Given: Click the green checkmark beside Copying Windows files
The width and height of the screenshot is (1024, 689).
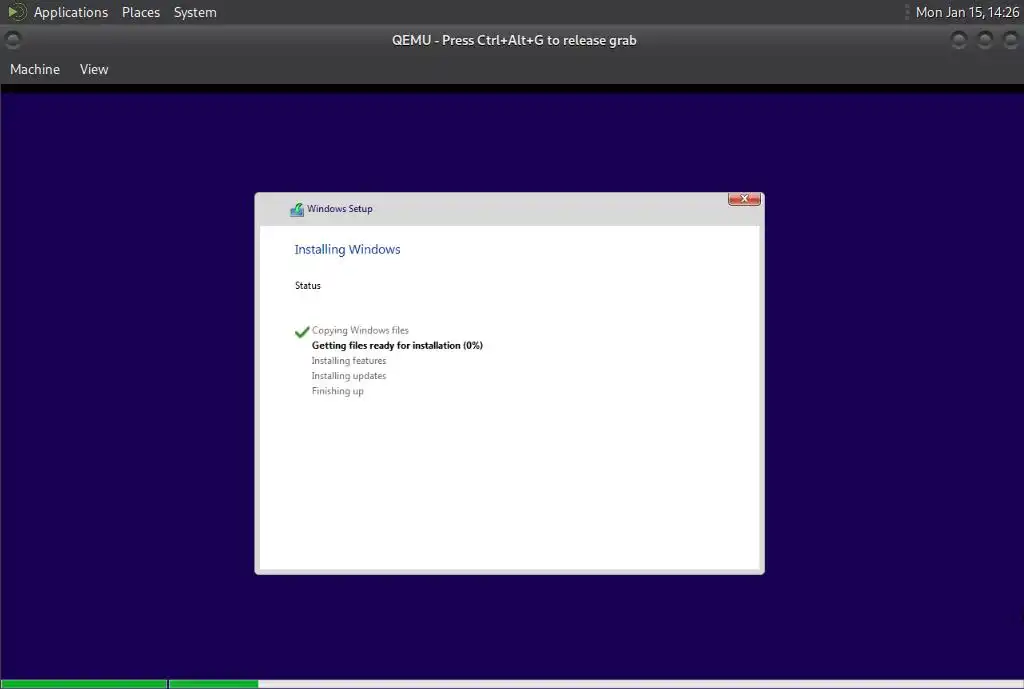Looking at the screenshot, I should [x=302, y=332].
